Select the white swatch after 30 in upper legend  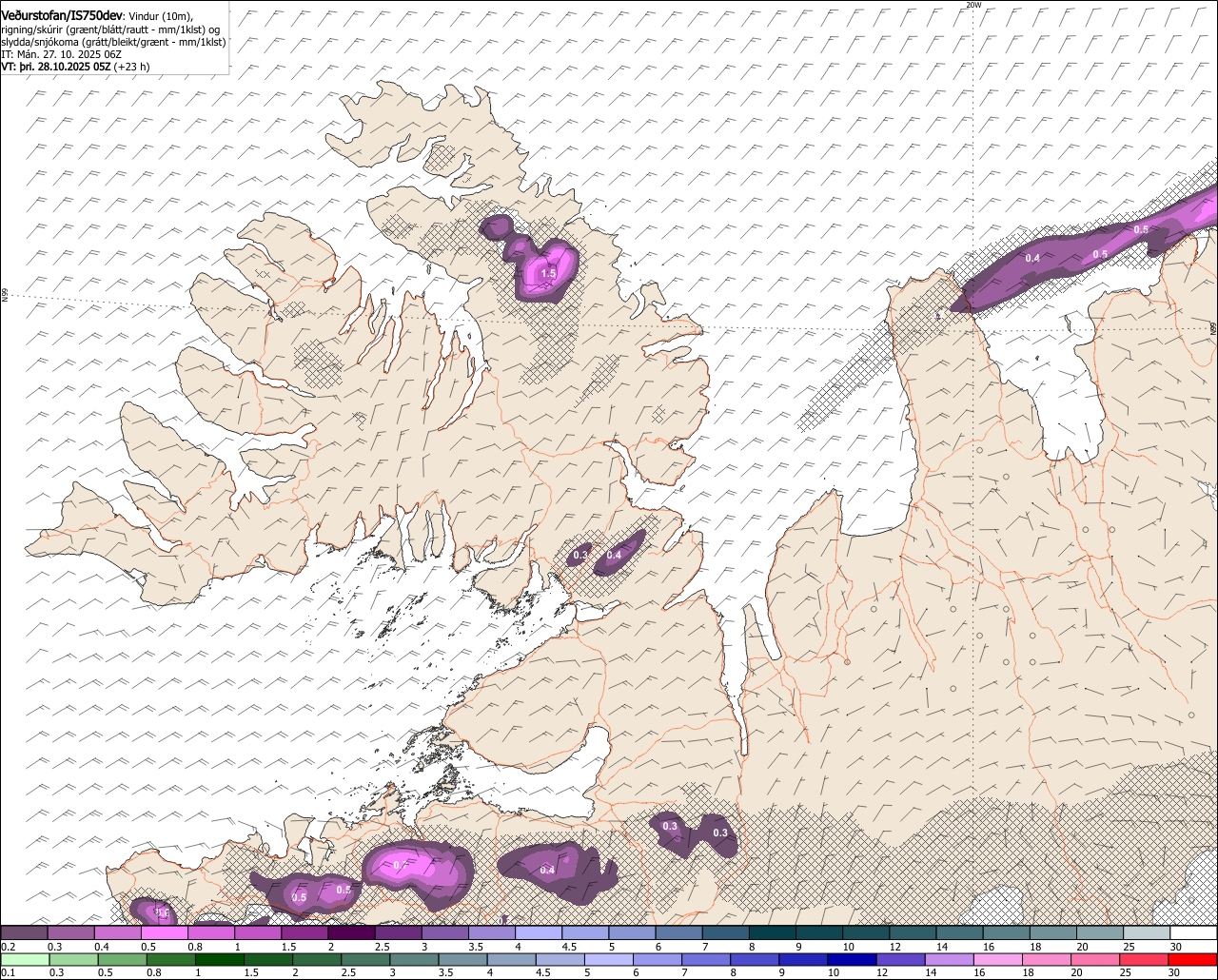click(1194, 932)
